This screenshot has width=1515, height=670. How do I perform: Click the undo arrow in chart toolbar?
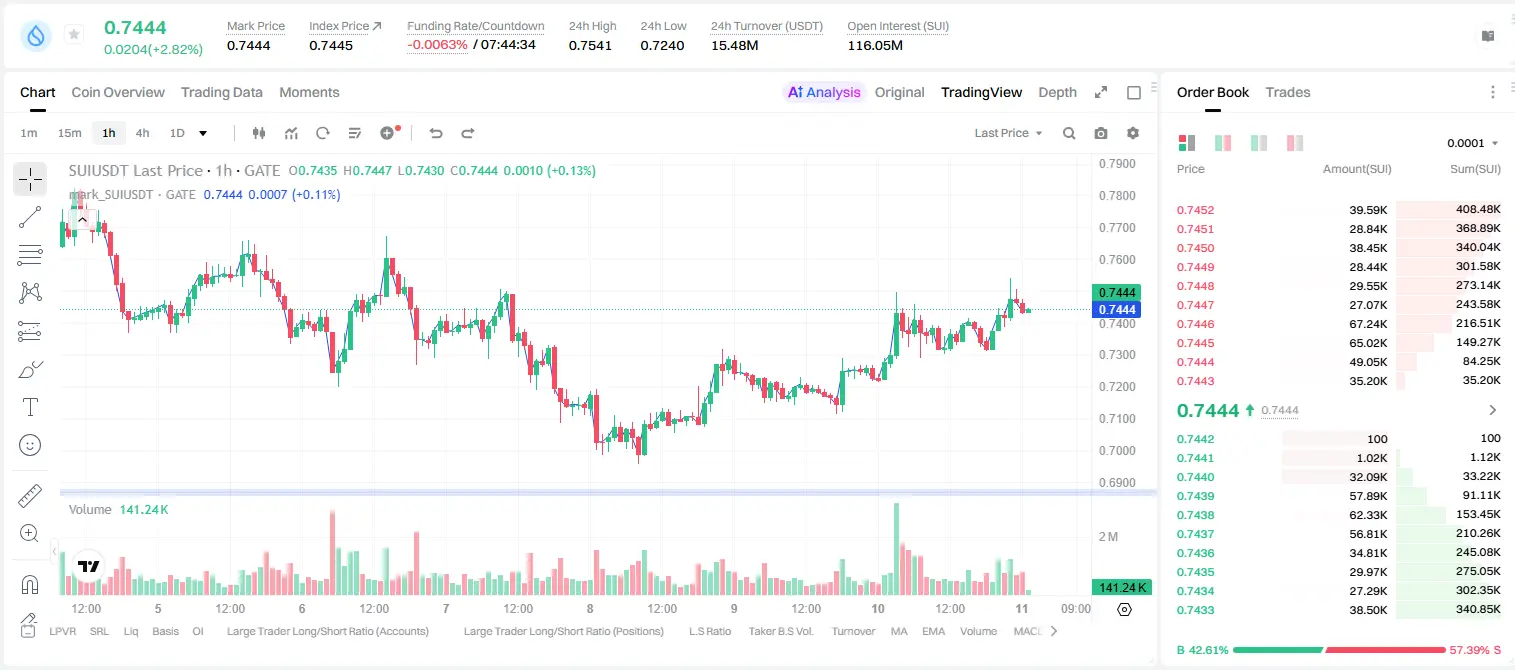tap(436, 133)
